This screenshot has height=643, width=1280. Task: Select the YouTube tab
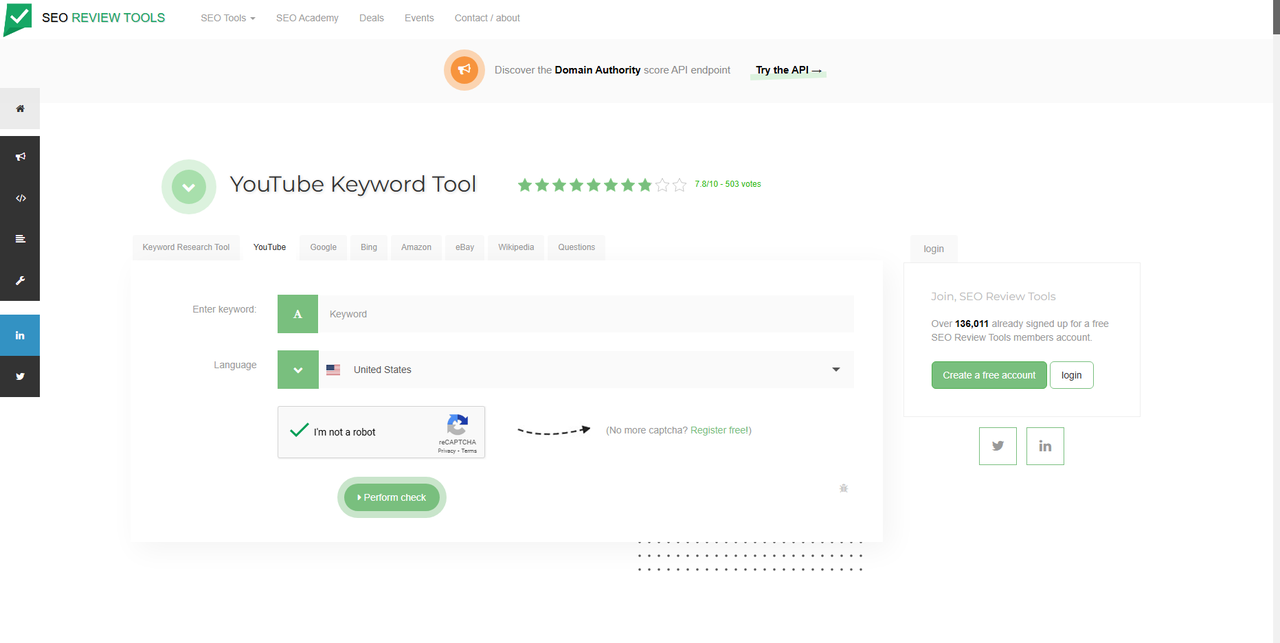point(269,247)
